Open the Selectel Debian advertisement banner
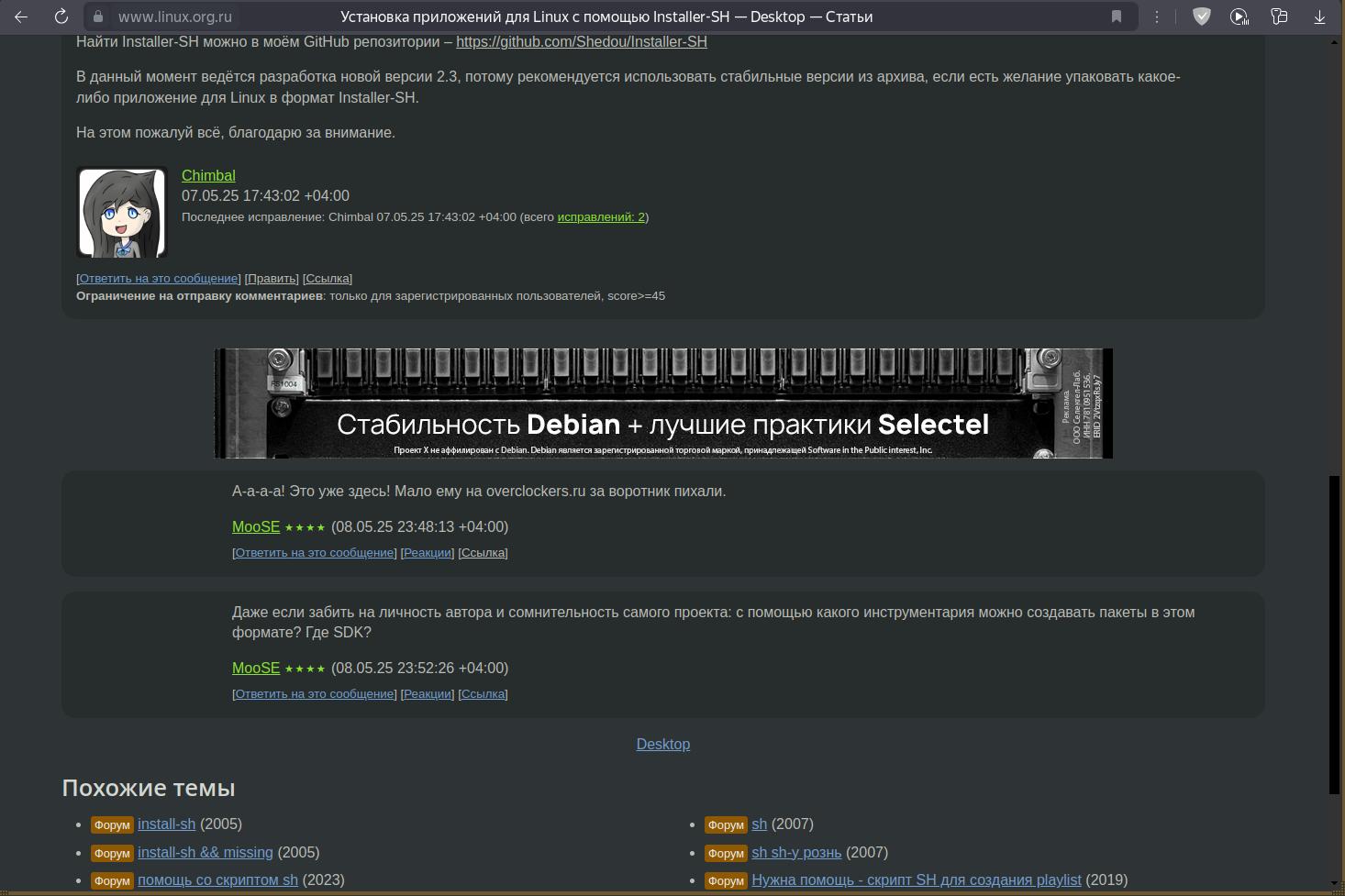The image size is (1345, 896). 663,404
